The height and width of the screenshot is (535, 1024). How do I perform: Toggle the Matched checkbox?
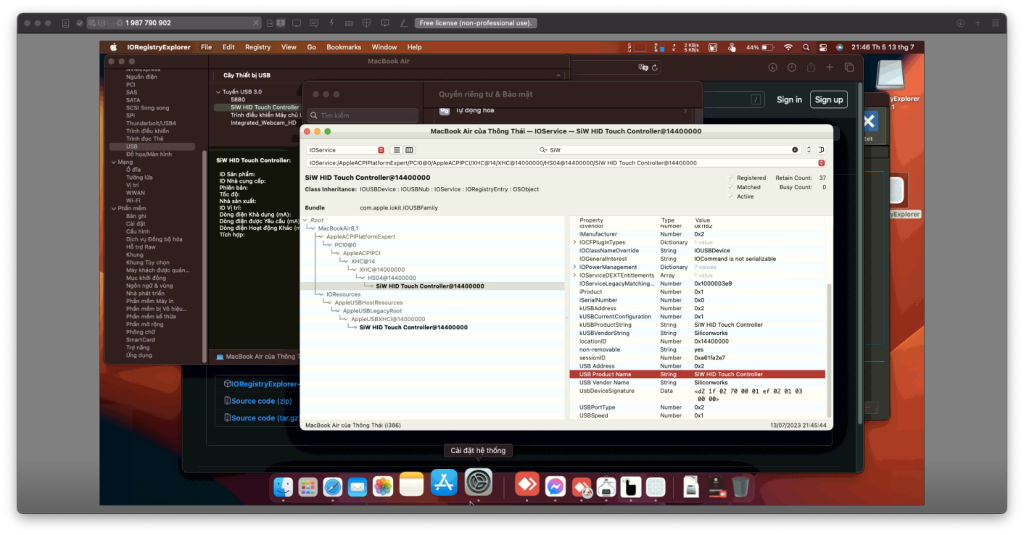point(730,187)
